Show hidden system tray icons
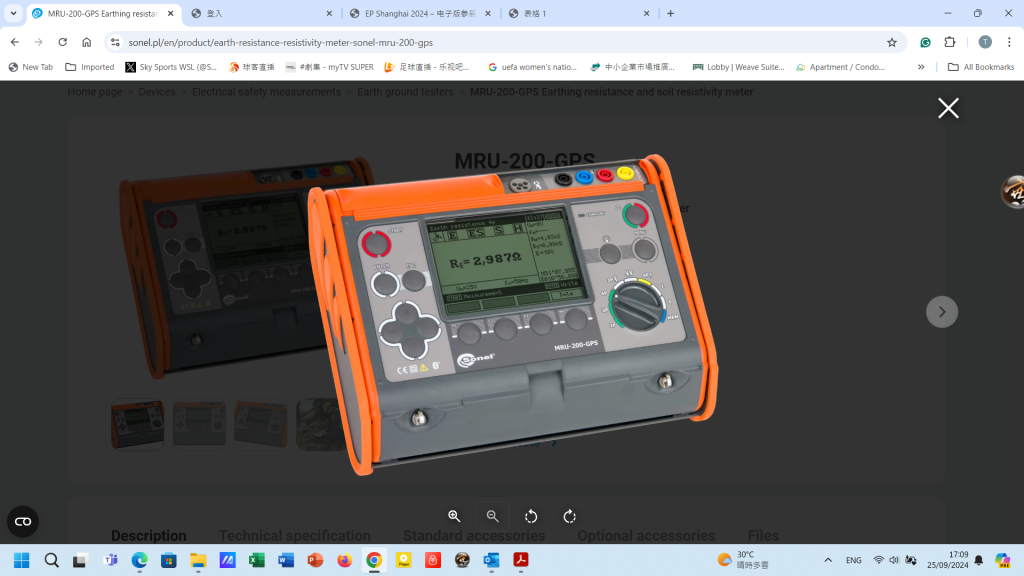This screenshot has width=1024, height=576. tap(828, 560)
